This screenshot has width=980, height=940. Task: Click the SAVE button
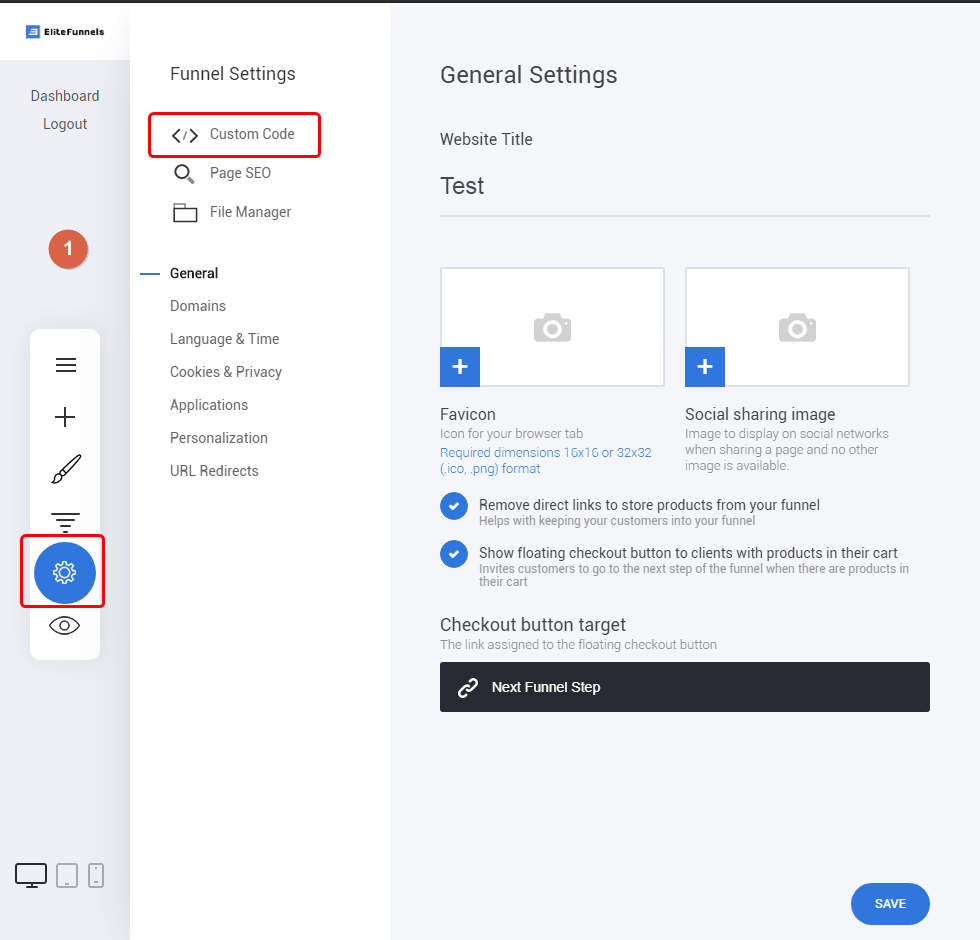tap(890, 904)
